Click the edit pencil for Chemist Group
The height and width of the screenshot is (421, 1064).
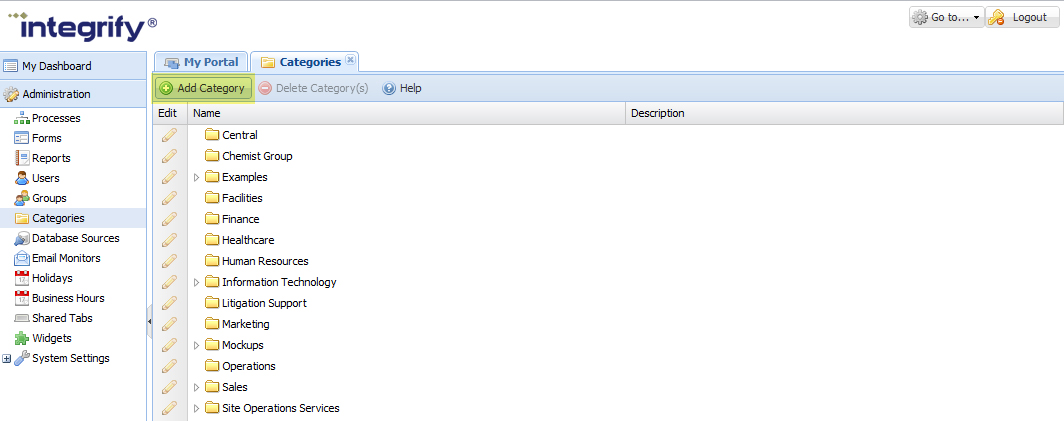click(170, 156)
